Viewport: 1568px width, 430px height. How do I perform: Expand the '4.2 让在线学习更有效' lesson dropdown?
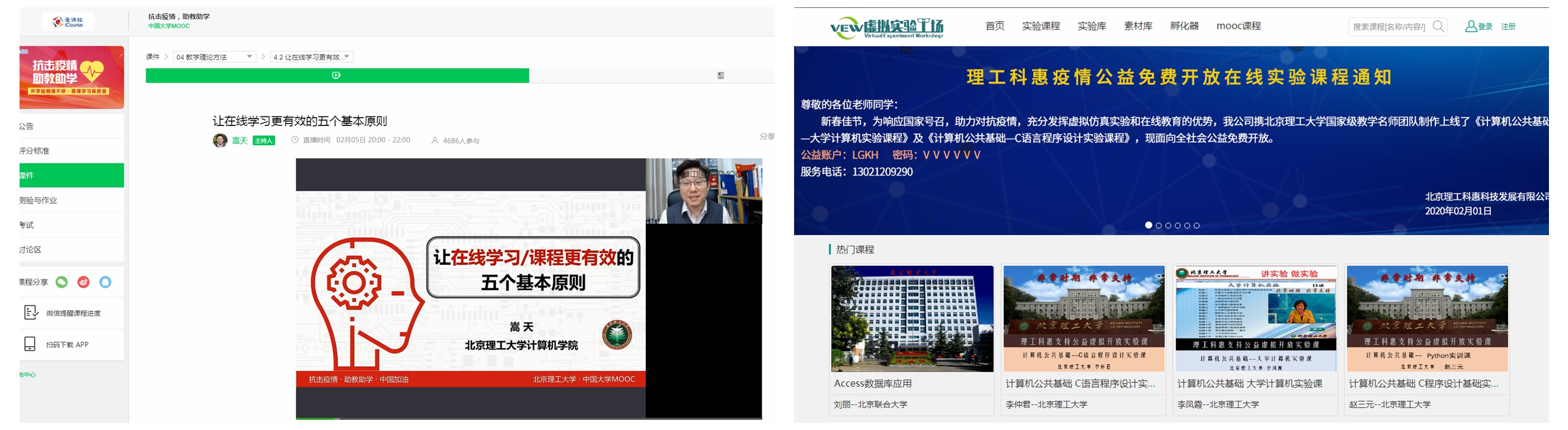click(x=312, y=57)
